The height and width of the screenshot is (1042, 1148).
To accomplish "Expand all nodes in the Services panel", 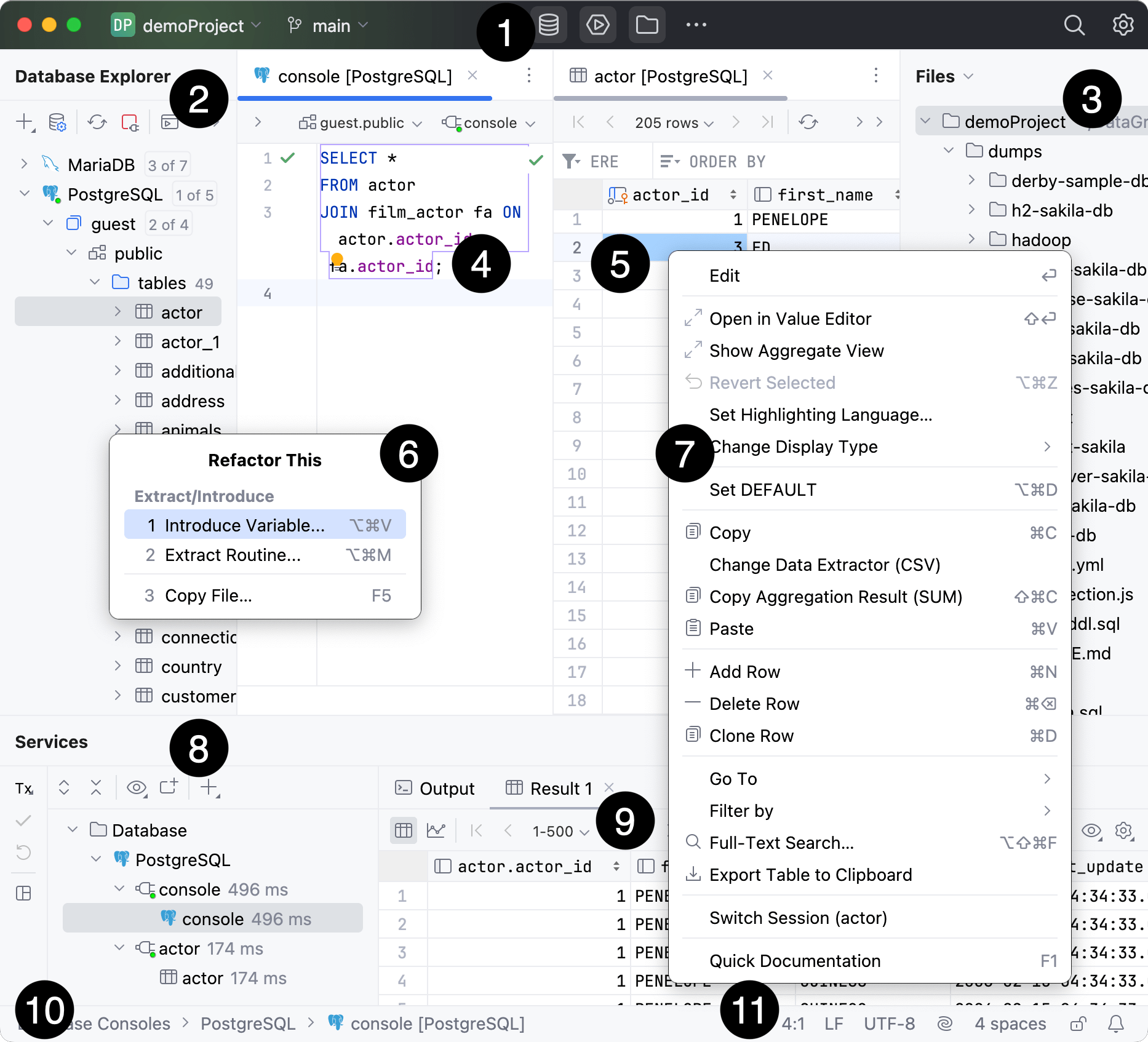I will tap(63, 788).
